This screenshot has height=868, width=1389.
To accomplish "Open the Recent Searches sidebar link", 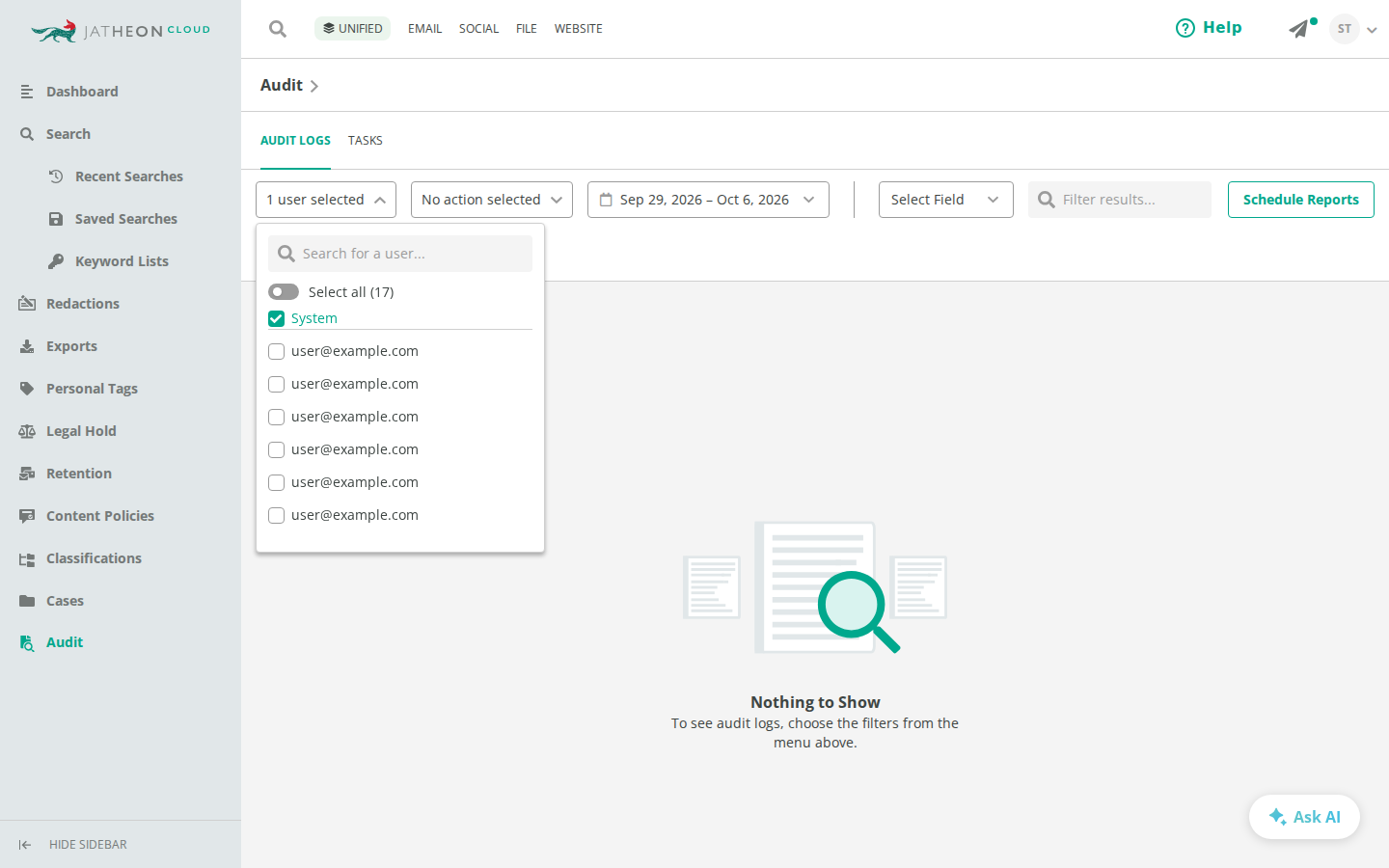I will coord(129,176).
